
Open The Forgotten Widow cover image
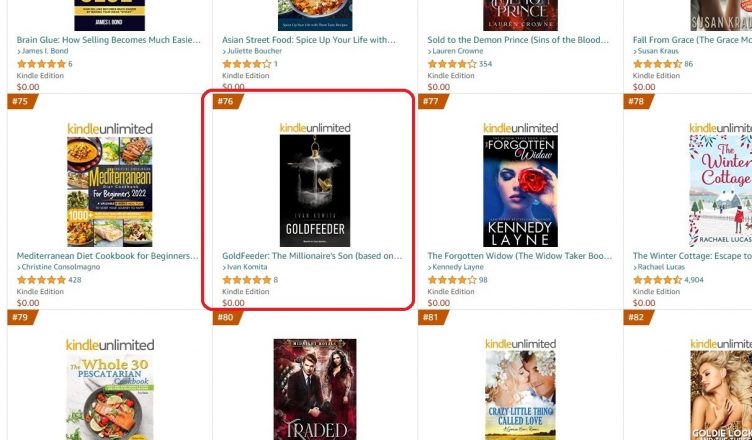[x=520, y=191]
